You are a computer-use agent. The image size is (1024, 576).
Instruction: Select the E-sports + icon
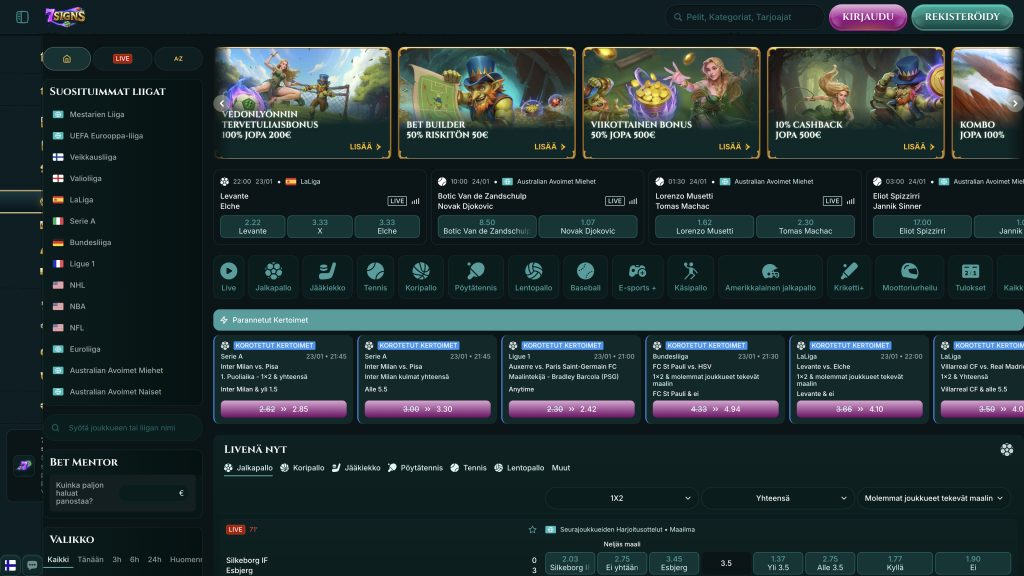click(637, 276)
